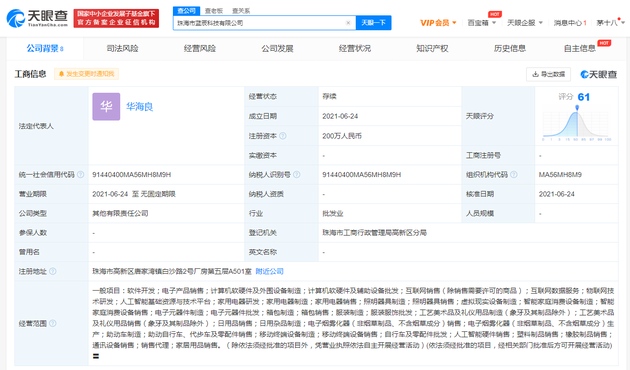630x370 pixels.
Task: Open the 司法风险 tab
Action: click(x=123, y=49)
